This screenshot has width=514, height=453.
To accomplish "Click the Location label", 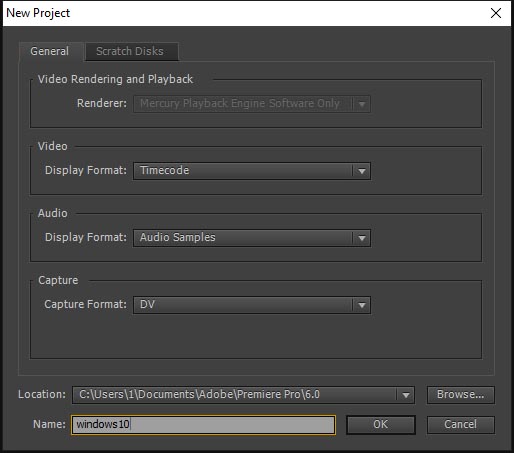I will 42,394.
